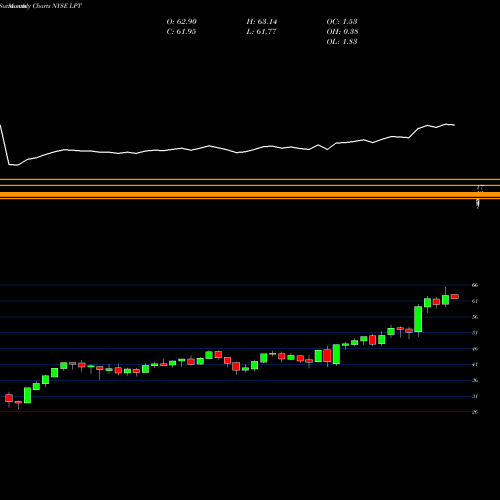This screenshot has width=500, height=500.
Task: Click the low price 'L: 61.77'
Action: click(262, 32)
